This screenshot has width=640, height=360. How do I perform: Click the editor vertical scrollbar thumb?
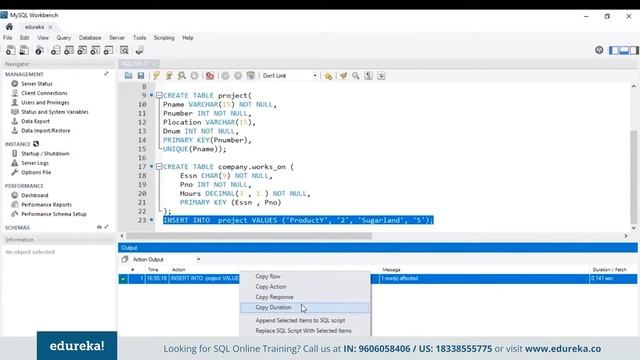(633, 176)
